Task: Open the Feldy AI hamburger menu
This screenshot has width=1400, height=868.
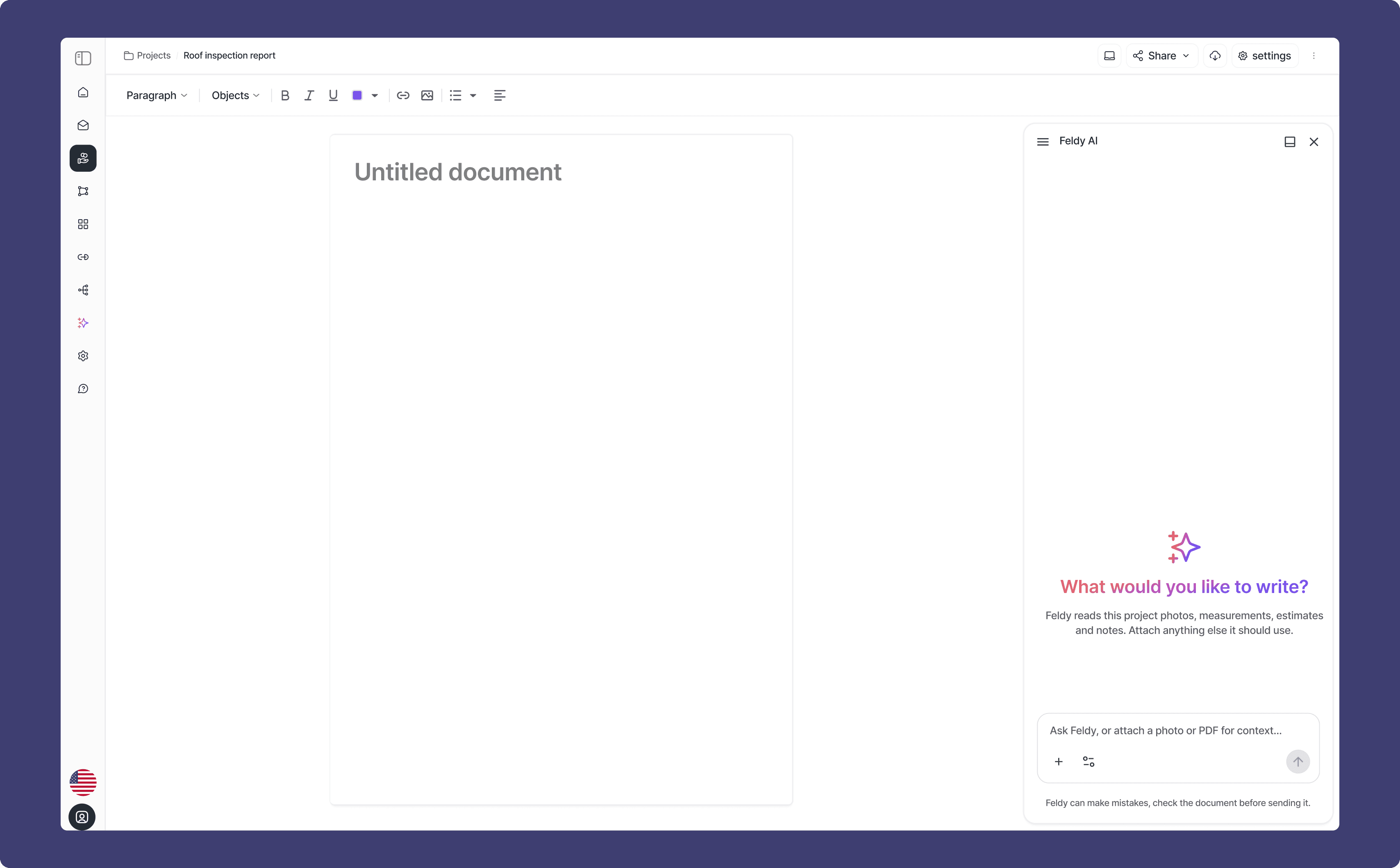Action: 1042,142
